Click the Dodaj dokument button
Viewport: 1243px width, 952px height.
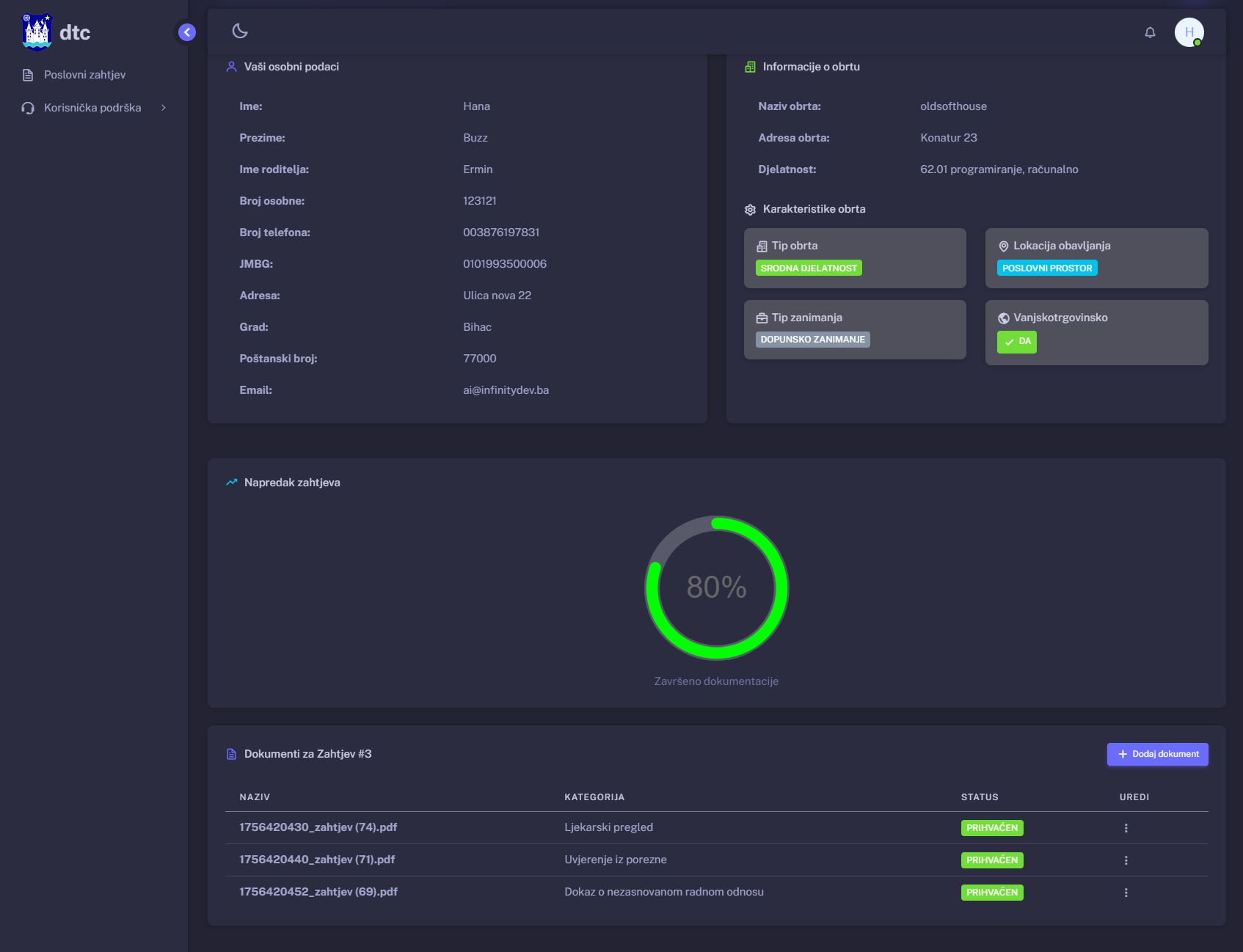[x=1157, y=754]
